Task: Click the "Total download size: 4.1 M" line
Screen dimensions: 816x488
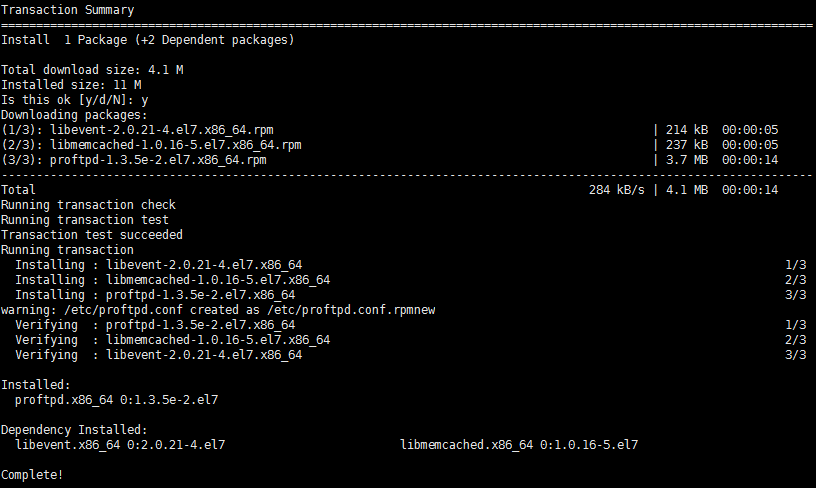Action: point(92,70)
